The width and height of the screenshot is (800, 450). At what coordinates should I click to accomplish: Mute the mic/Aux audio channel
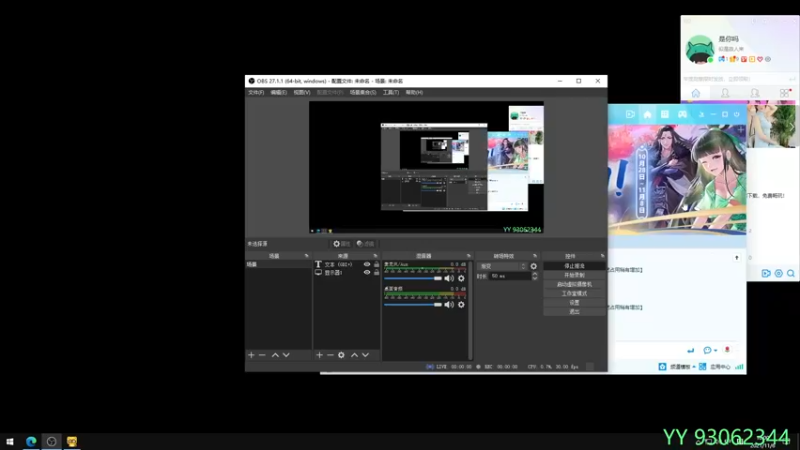coord(449,279)
